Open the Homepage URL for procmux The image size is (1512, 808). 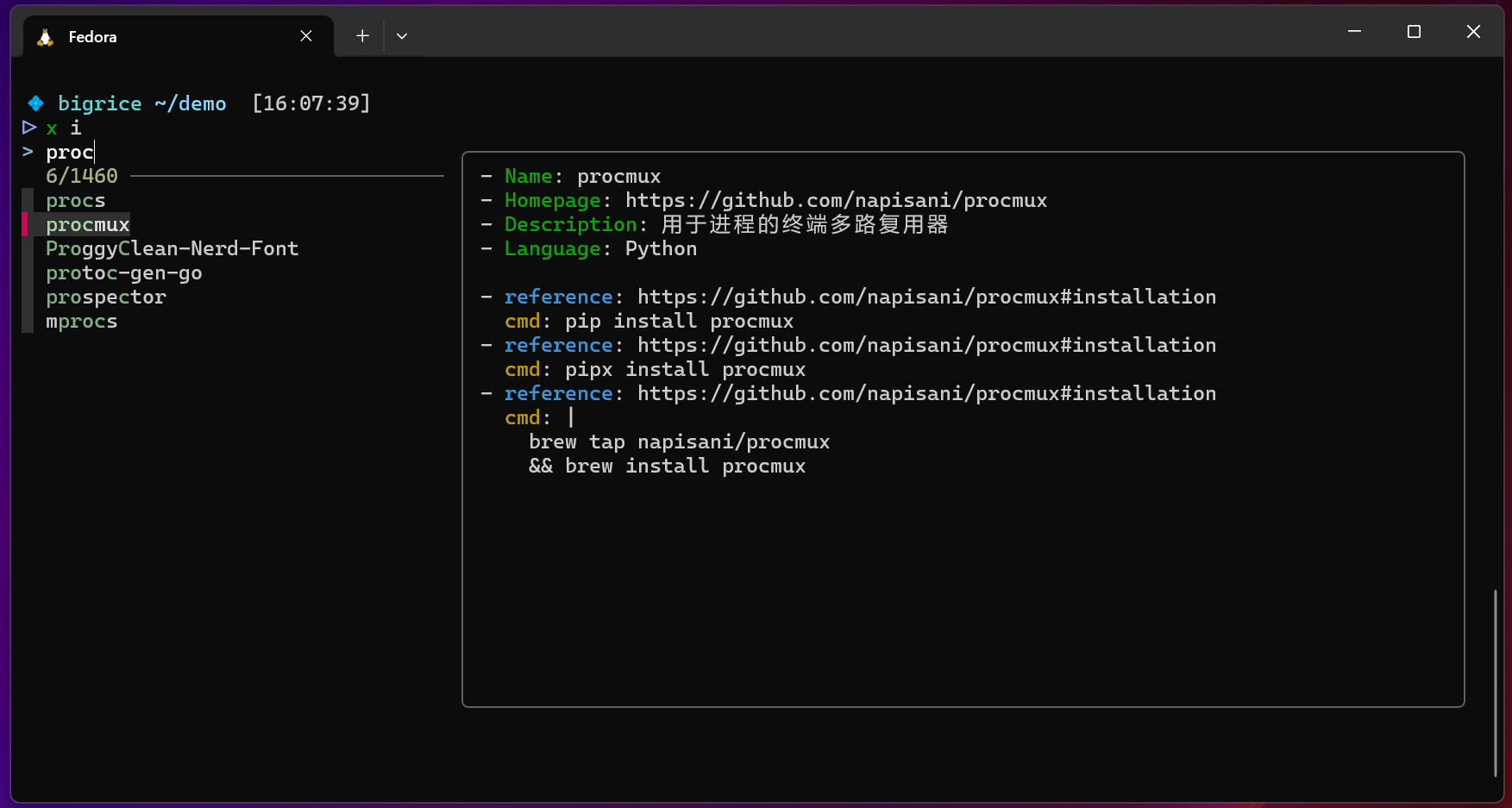[x=837, y=201]
